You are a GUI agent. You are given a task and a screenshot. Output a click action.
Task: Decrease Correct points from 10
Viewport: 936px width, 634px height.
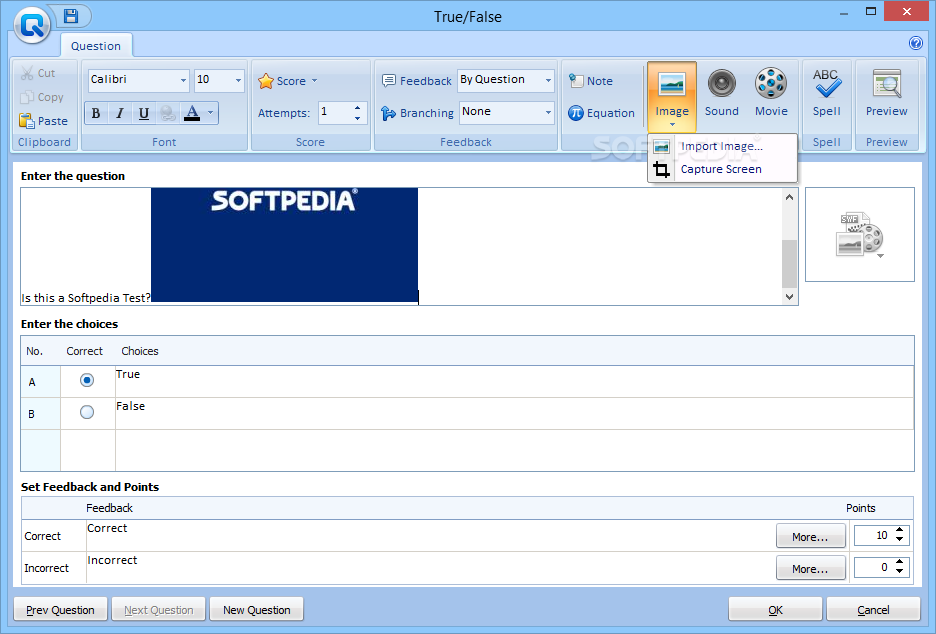pyautogui.click(x=900, y=540)
